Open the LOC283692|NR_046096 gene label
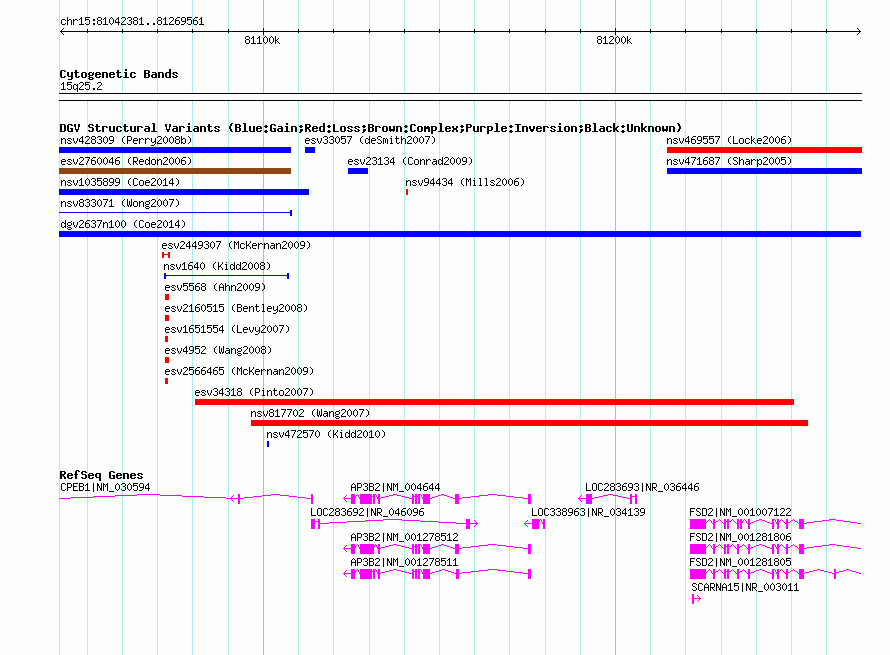The width and height of the screenshot is (890, 655). point(367,513)
